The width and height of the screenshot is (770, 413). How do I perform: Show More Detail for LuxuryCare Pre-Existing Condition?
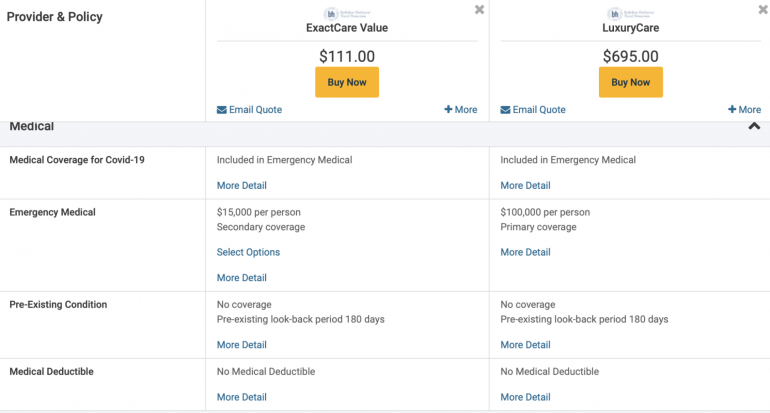click(x=525, y=345)
